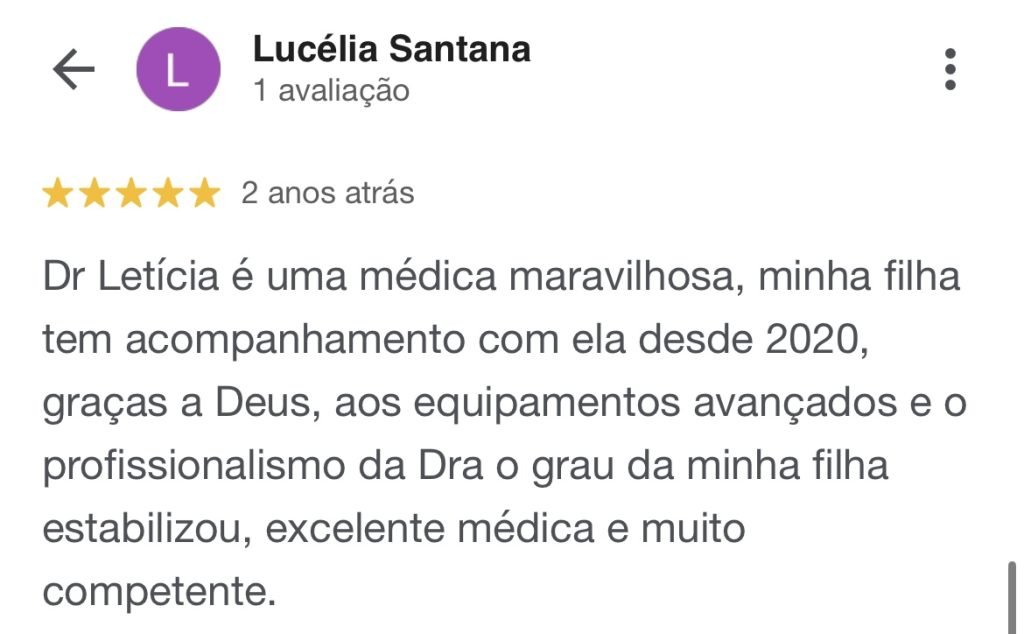This screenshot has height=634, width=1024.
Task: Tap the purple L profile avatar
Action: pyautogui.click(x=178, y=70)
